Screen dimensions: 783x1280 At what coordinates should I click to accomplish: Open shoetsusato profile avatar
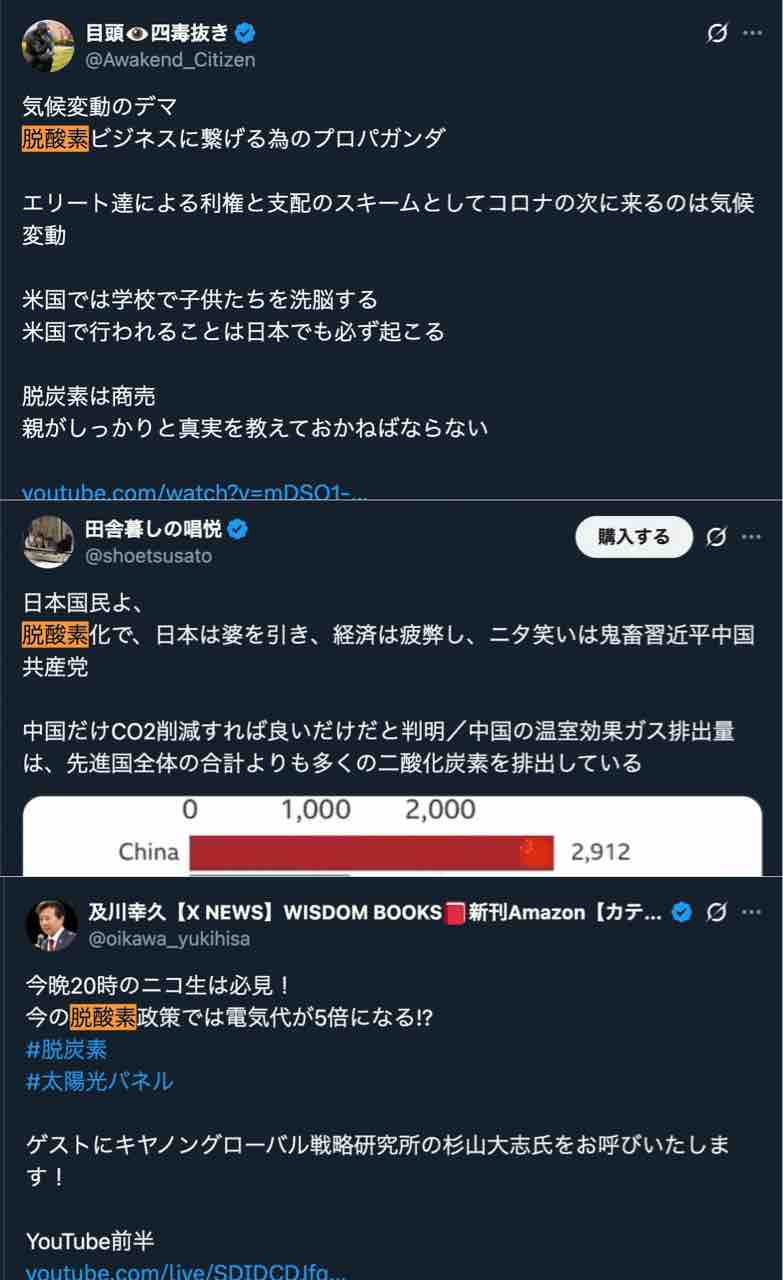[48, 542]
